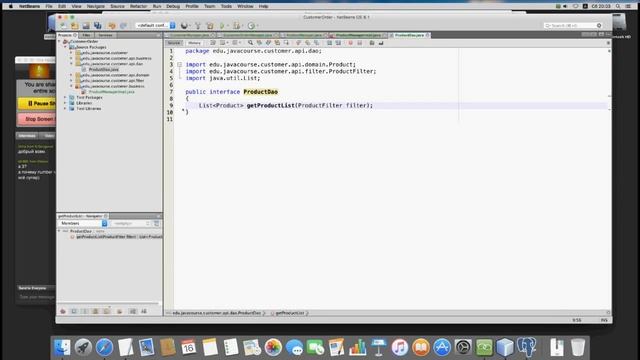Collapse the CustomerOrder project node

point(60,42)
